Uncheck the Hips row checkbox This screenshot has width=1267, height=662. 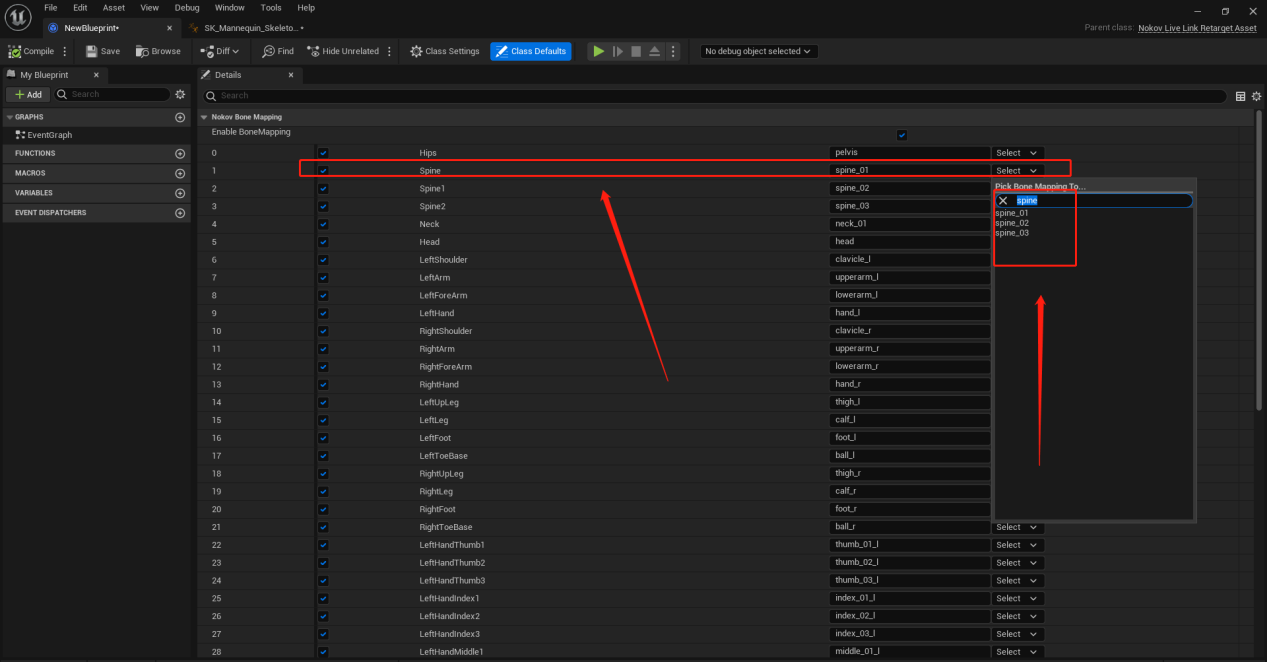[x=323, y=153]
